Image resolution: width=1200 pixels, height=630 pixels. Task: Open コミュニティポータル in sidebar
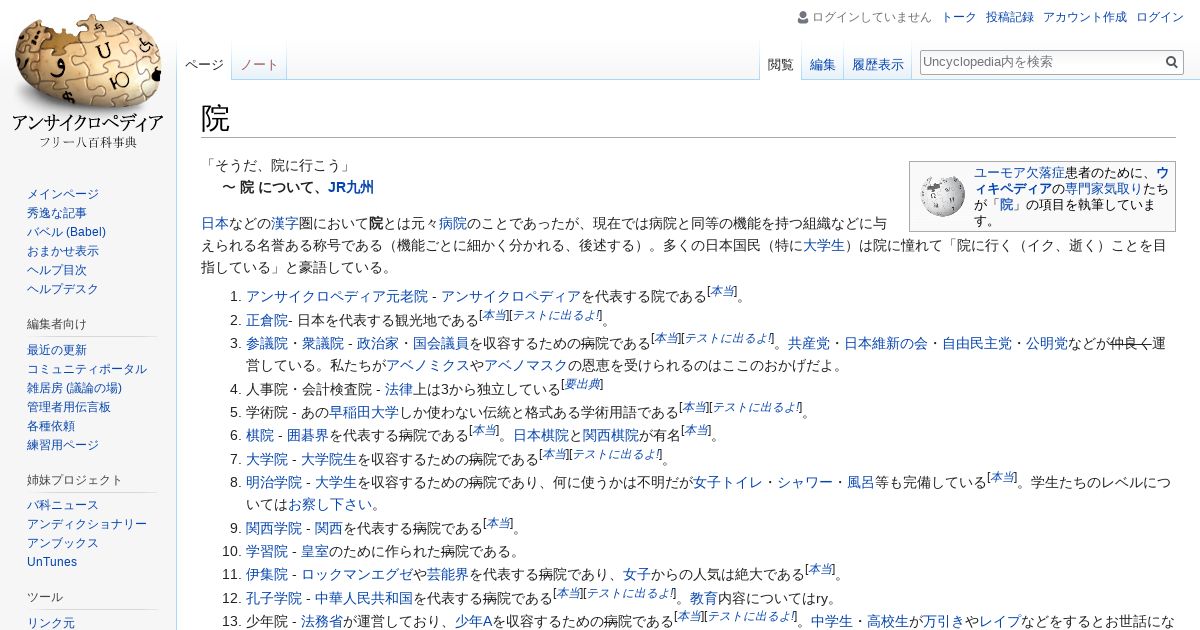point(87,369)
